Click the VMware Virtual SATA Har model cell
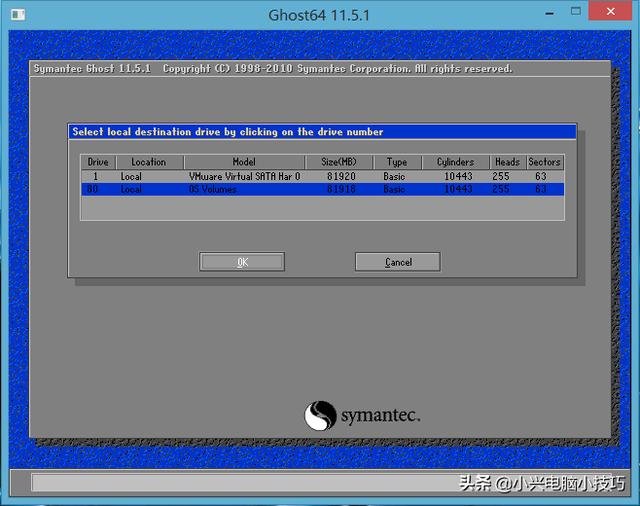 [244, 176]
